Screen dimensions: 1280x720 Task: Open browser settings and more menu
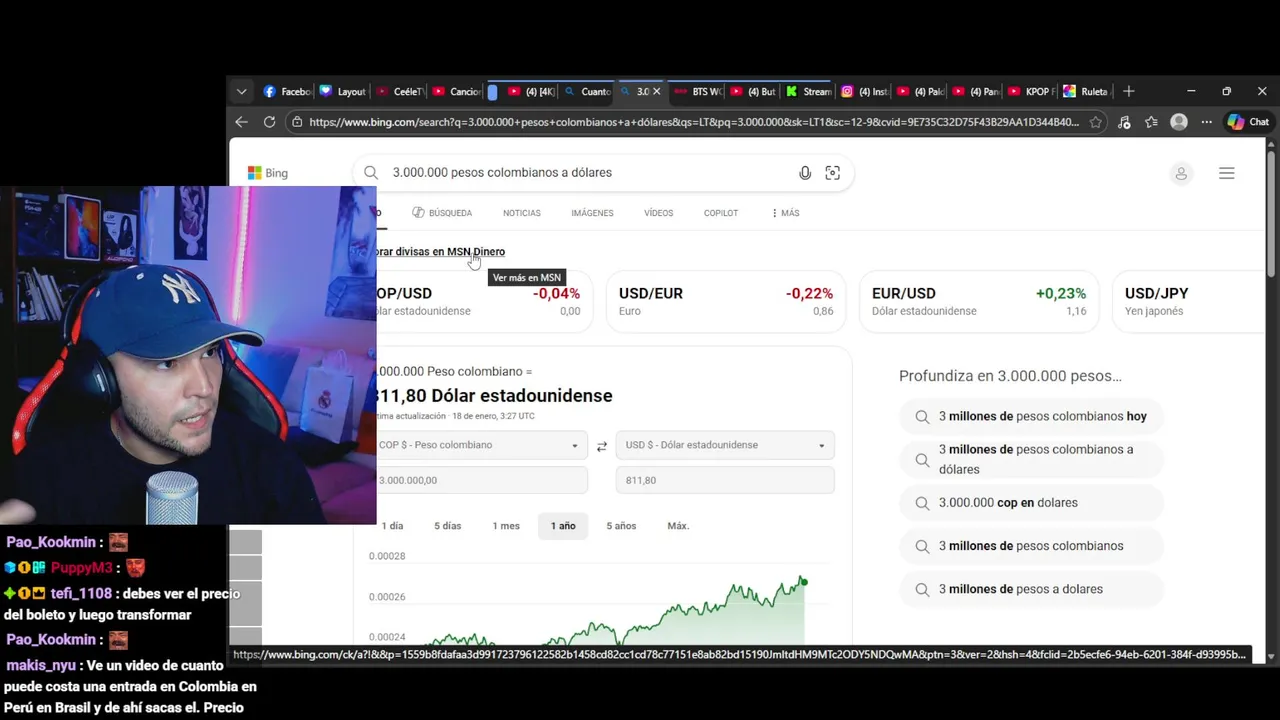click(x=1207, y=122)
